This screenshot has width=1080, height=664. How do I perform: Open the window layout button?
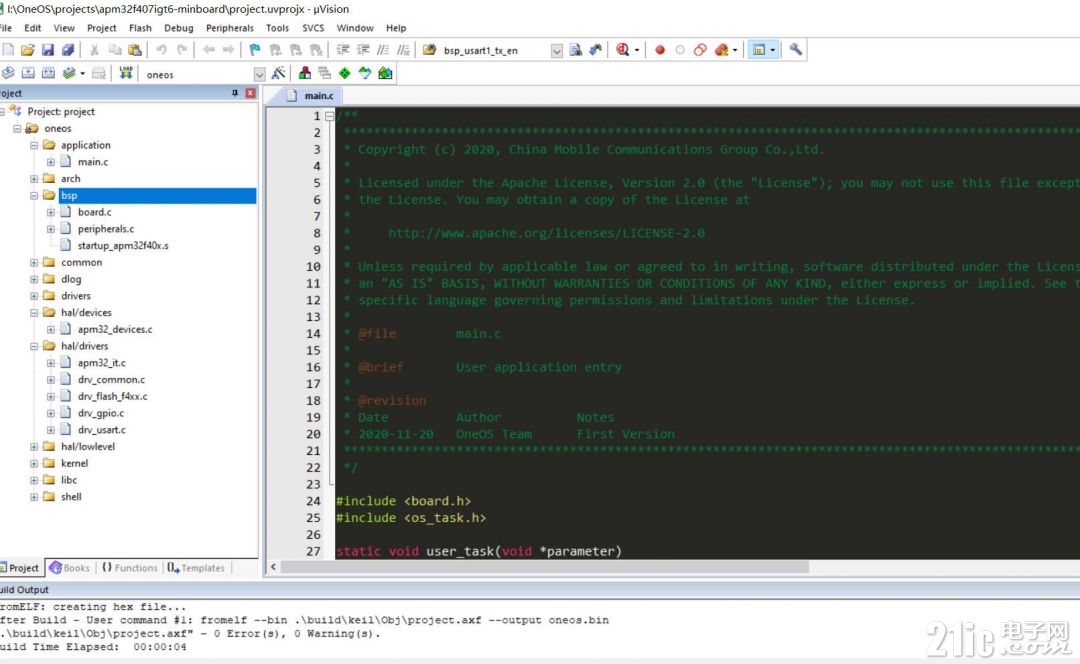point(759,50)
